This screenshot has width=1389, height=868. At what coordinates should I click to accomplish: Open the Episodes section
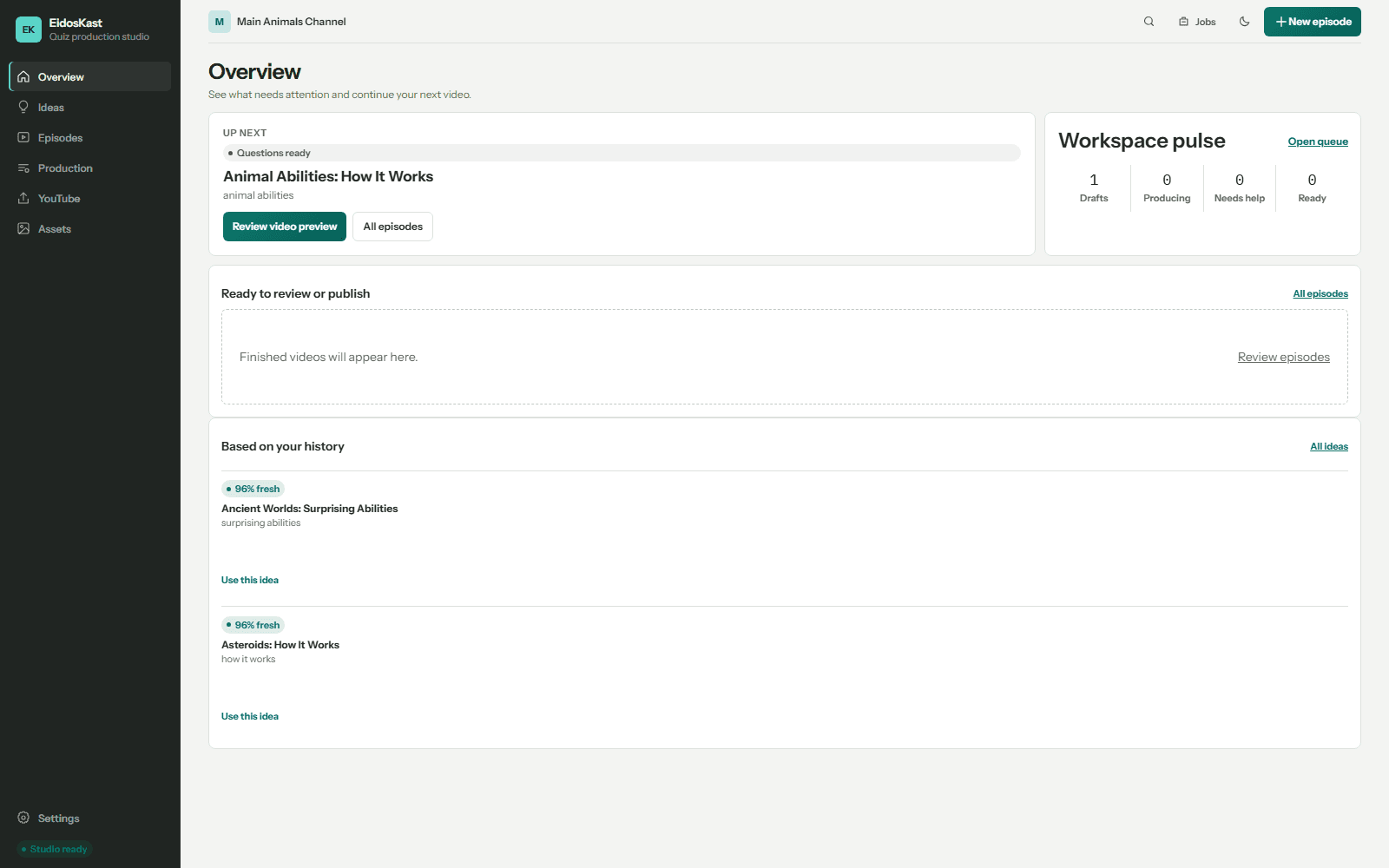tap(90, 137)
